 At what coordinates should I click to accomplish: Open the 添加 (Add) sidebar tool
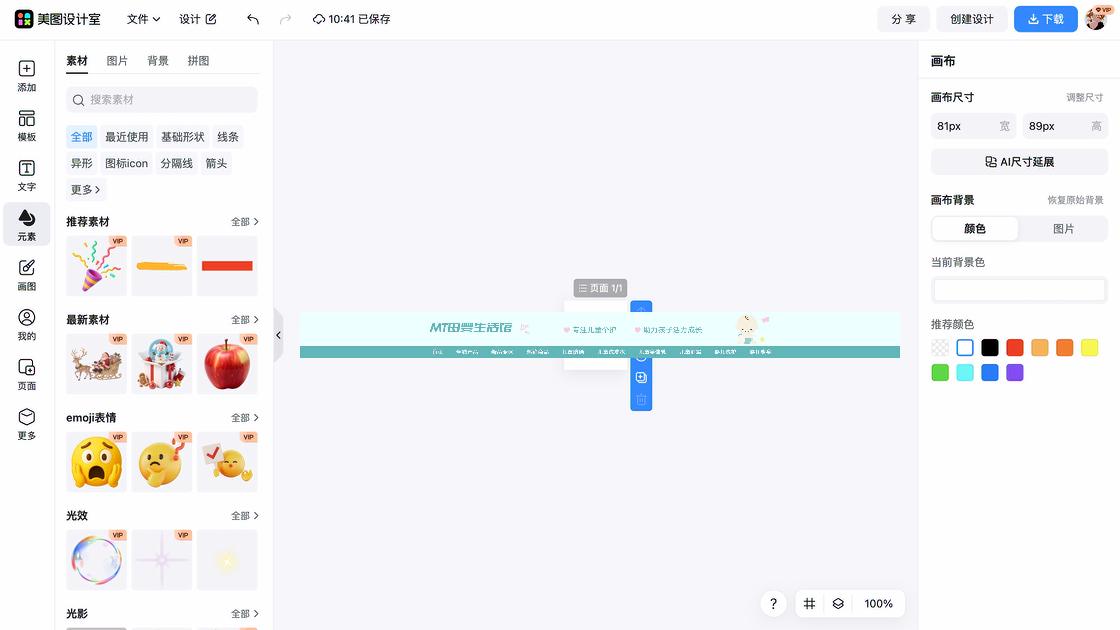[26, 76]
